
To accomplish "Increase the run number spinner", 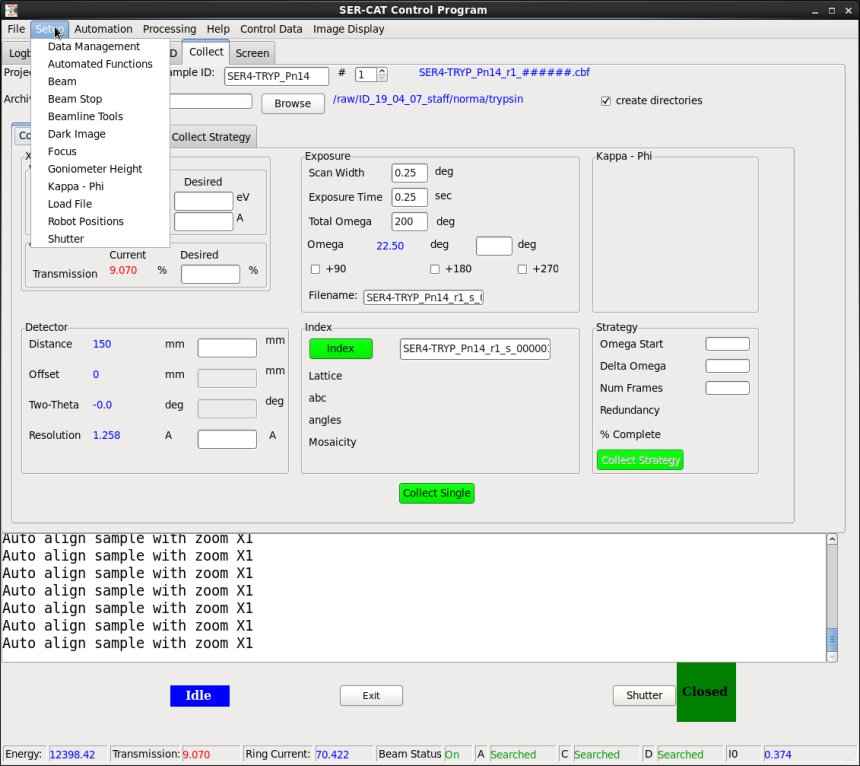I will [x=382, y=71].
